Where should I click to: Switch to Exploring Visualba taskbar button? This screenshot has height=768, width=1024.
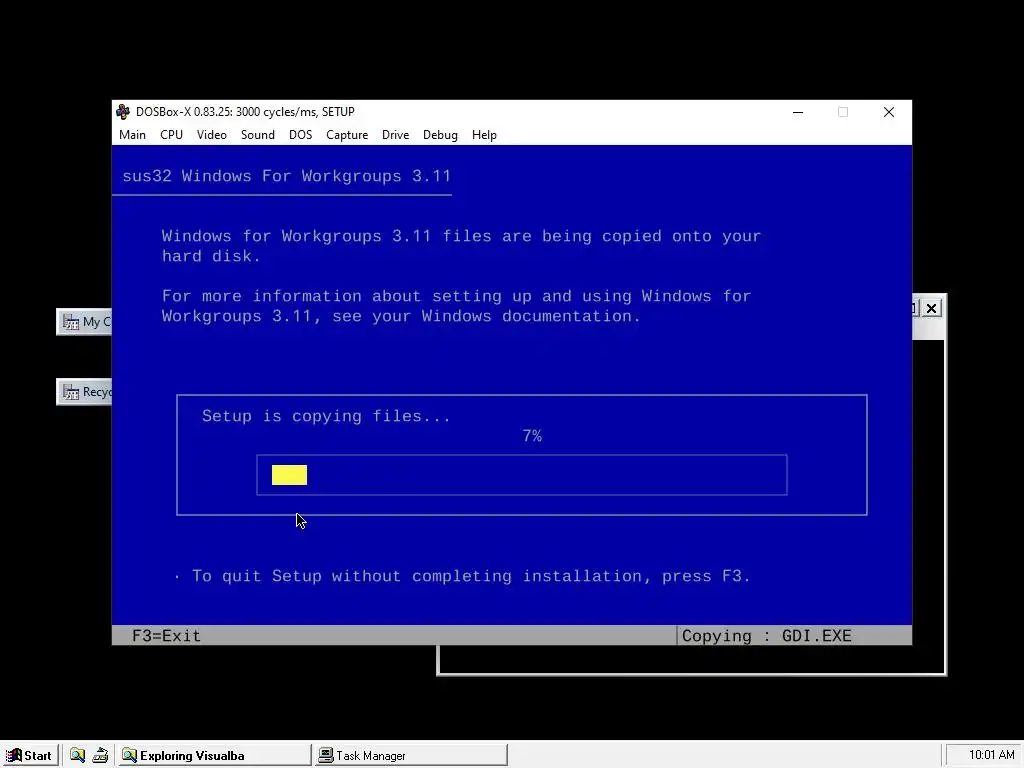214,755
